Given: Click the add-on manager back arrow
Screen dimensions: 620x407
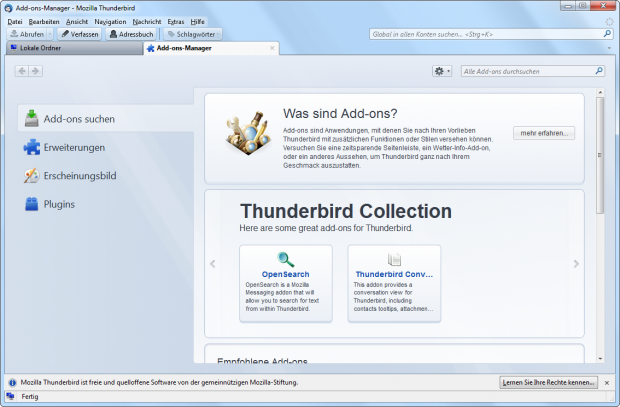Looking at the screenshot, I should [x=22, y=71].
